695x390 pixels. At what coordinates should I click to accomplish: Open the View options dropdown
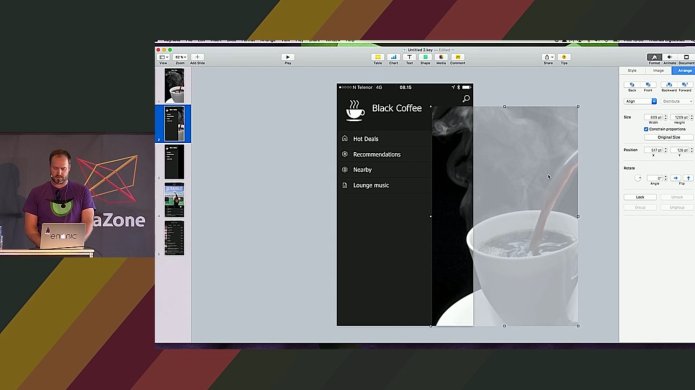(x=164, y=57)
